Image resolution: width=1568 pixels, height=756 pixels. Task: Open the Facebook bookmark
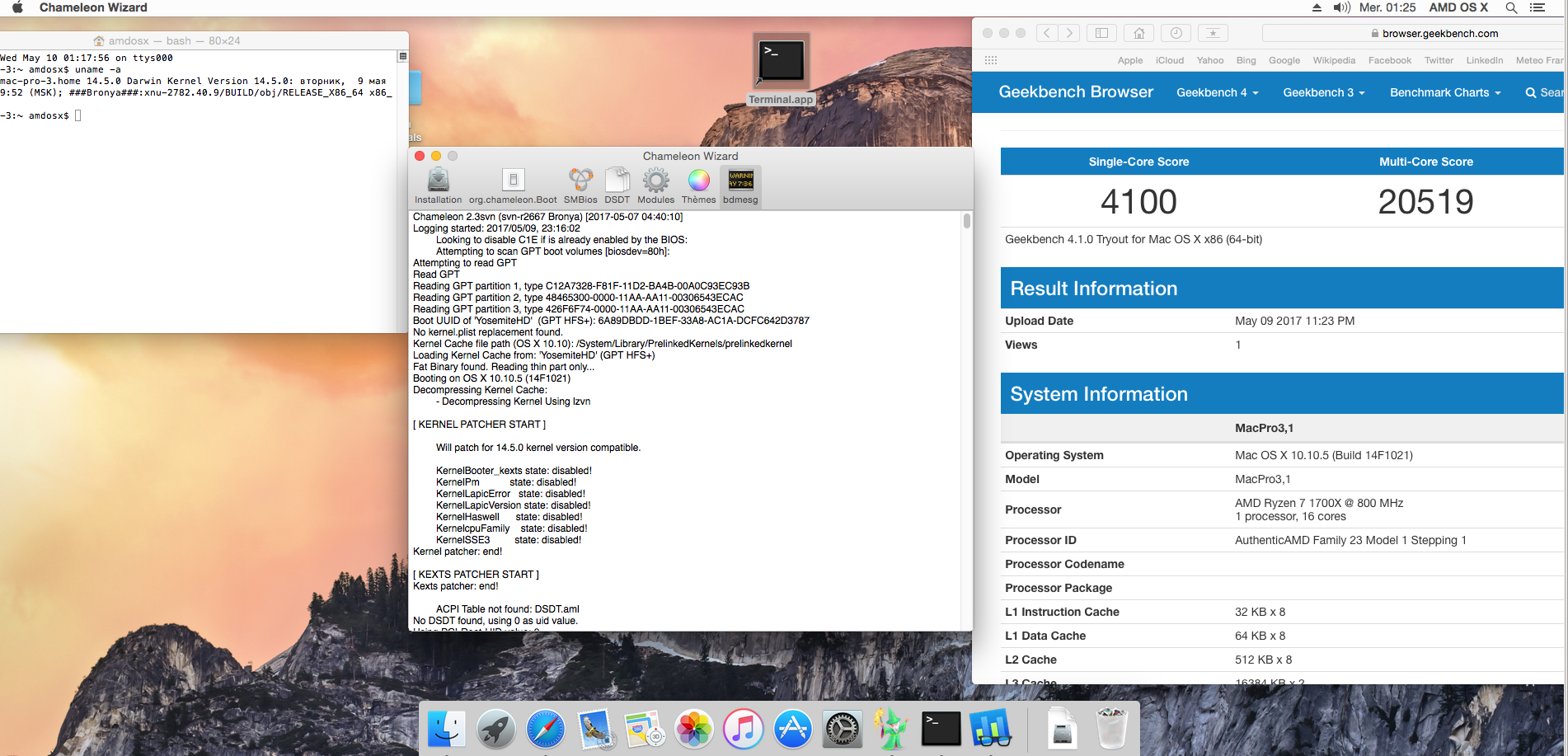pyautogui.click(x=1389, y=60)
